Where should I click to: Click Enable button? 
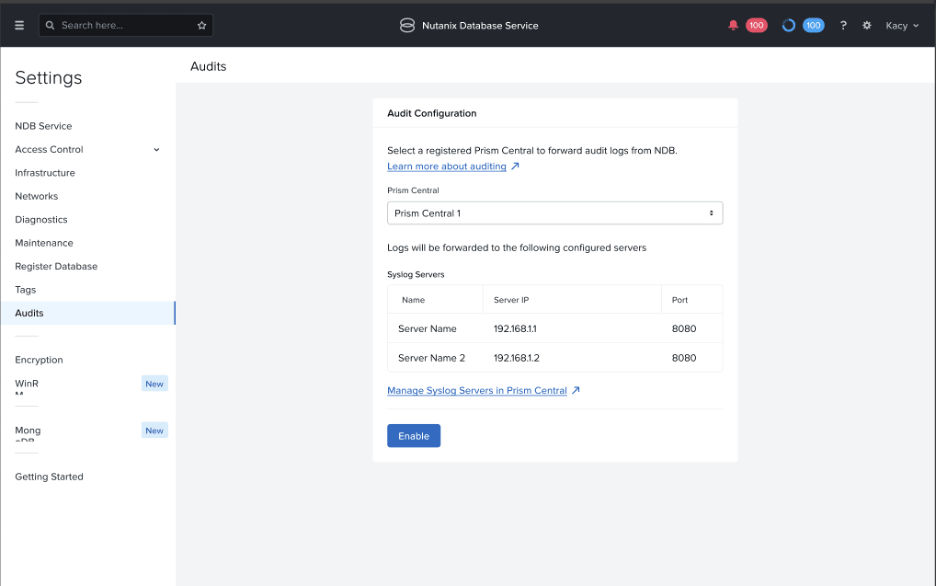pos(414,436)
